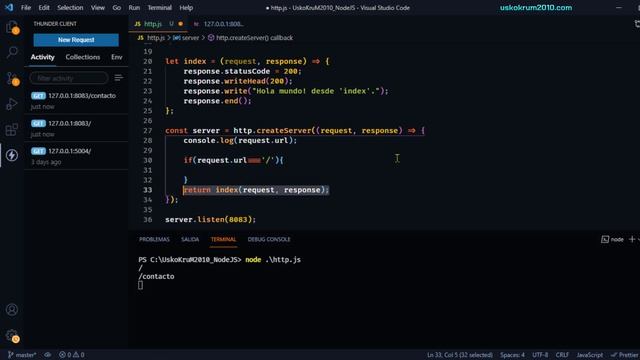Open the Source Control view
Screen dimensions: 640x360
(12, 78)
